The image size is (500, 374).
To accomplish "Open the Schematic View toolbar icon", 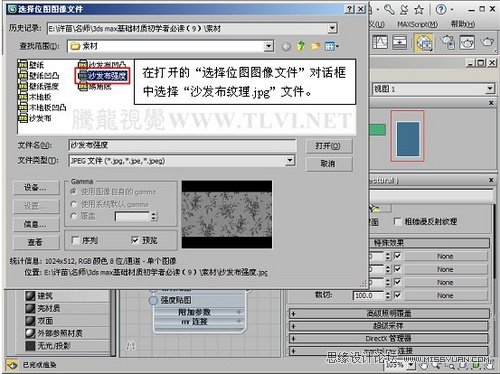I will coord(399,42).
